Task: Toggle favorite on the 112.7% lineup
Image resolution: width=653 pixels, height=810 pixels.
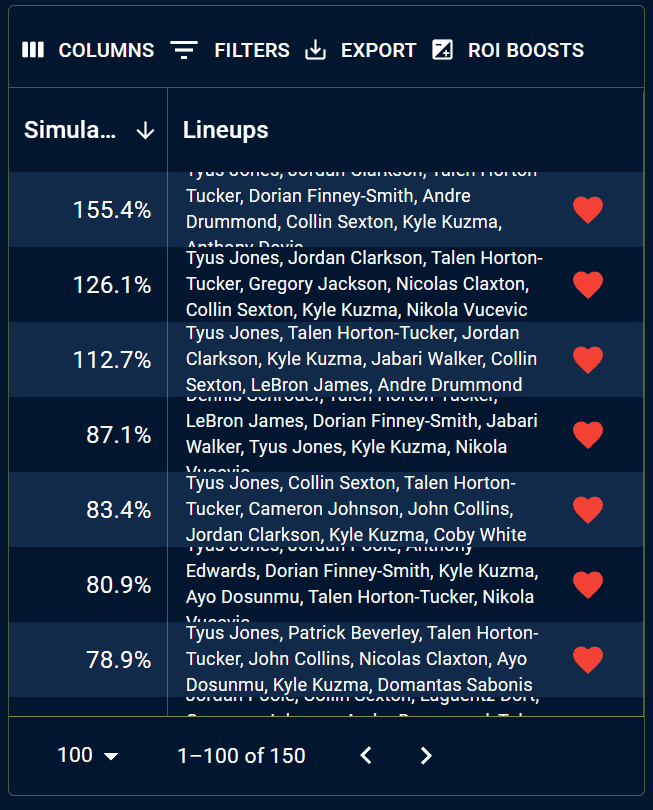Action: [588, 360]
